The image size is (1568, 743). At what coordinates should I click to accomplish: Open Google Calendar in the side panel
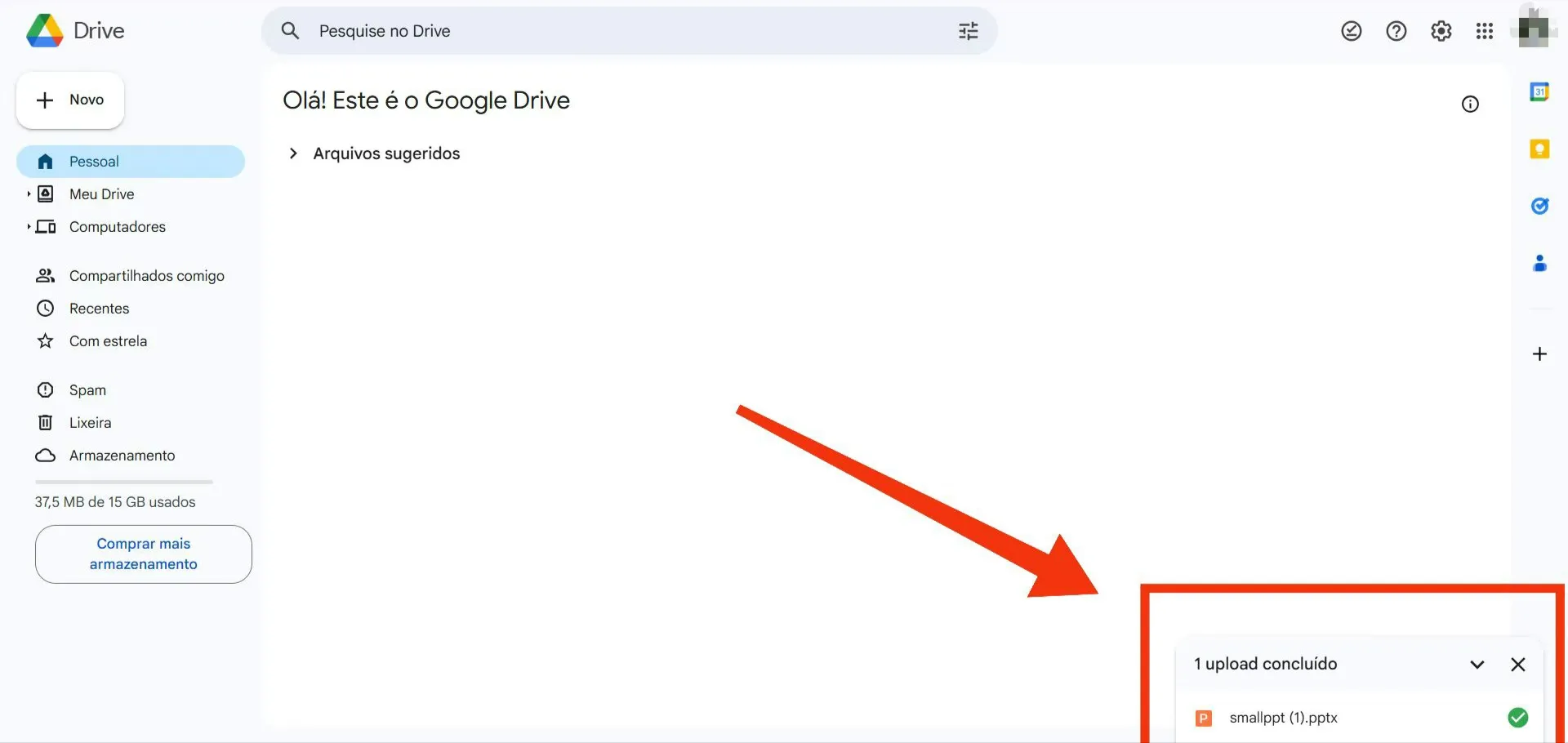tap(1540, 91)
